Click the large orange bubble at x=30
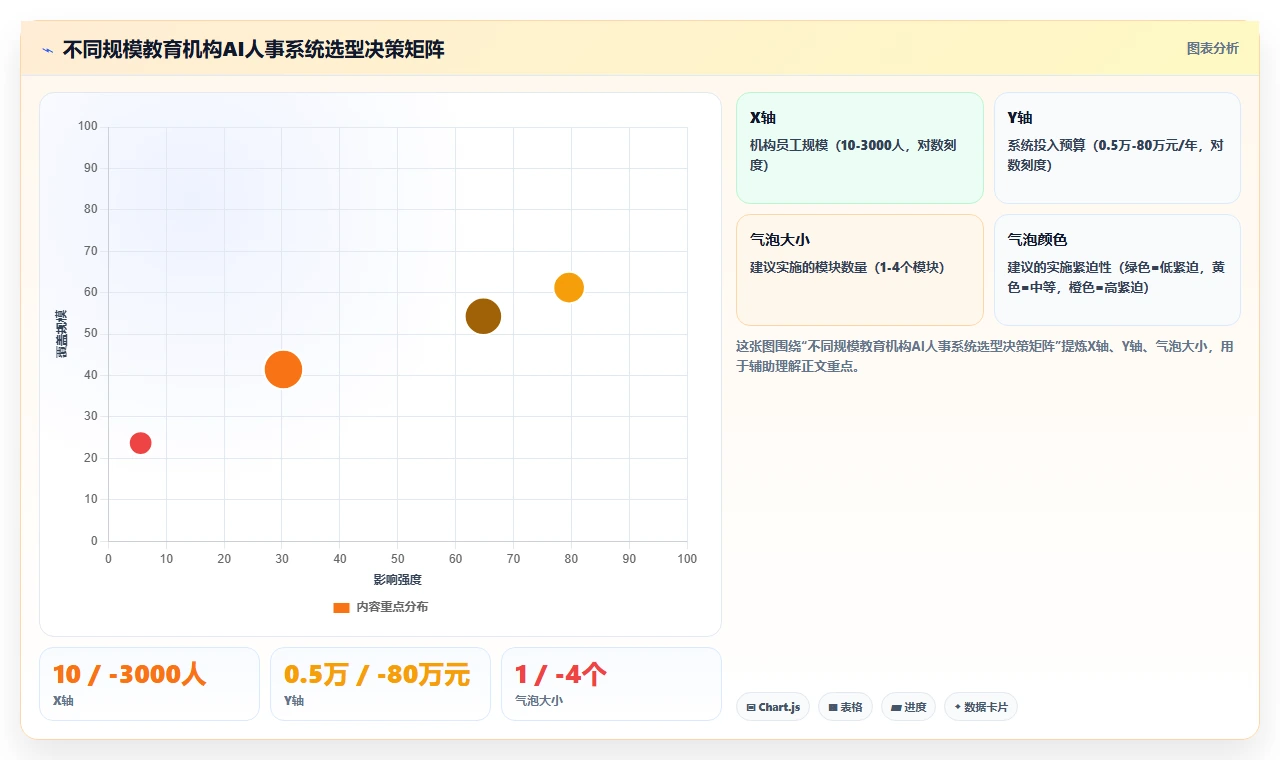1280x760 pixels. [283, 370]
